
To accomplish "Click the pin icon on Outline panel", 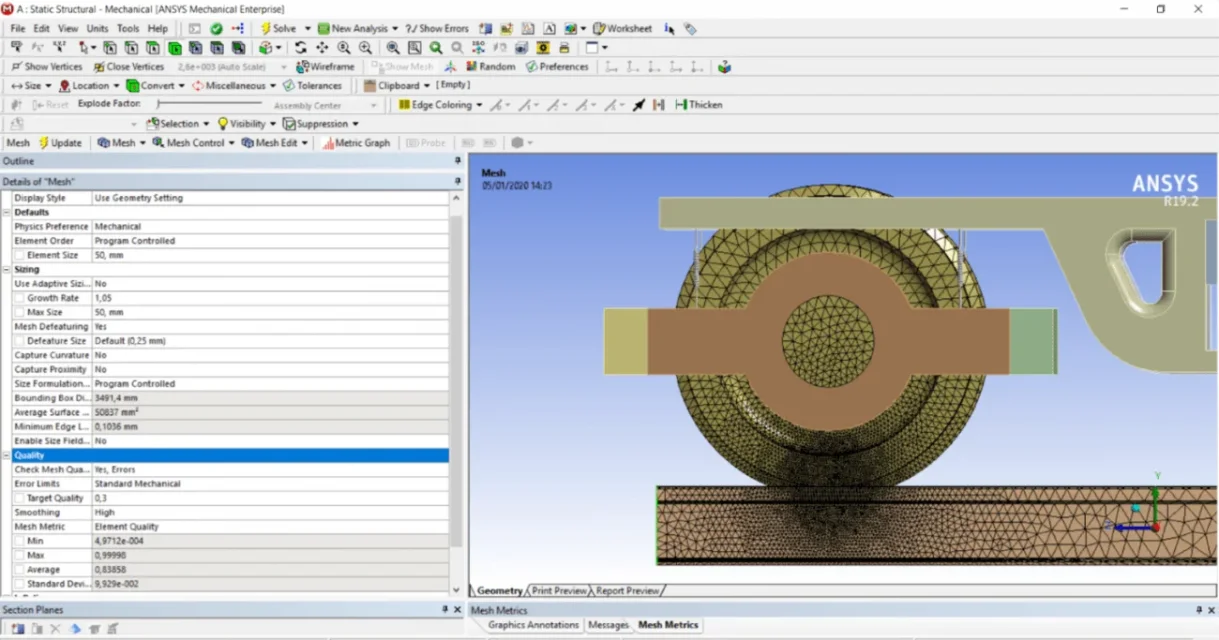I will [458, 161].
